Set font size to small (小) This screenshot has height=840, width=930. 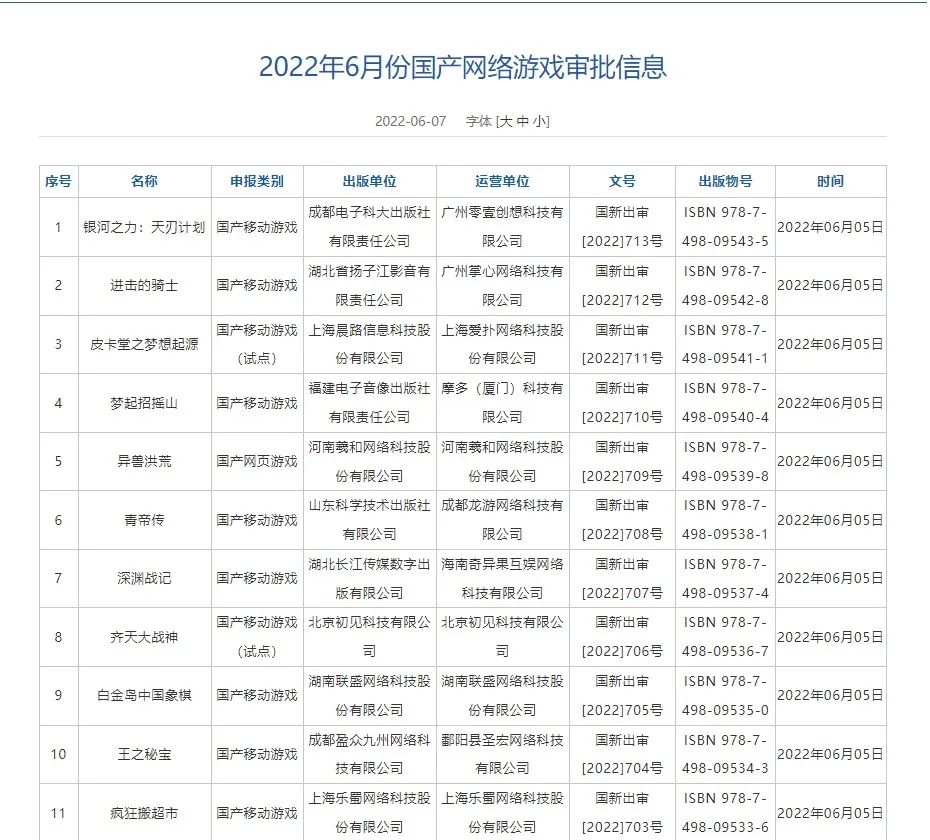539,121
